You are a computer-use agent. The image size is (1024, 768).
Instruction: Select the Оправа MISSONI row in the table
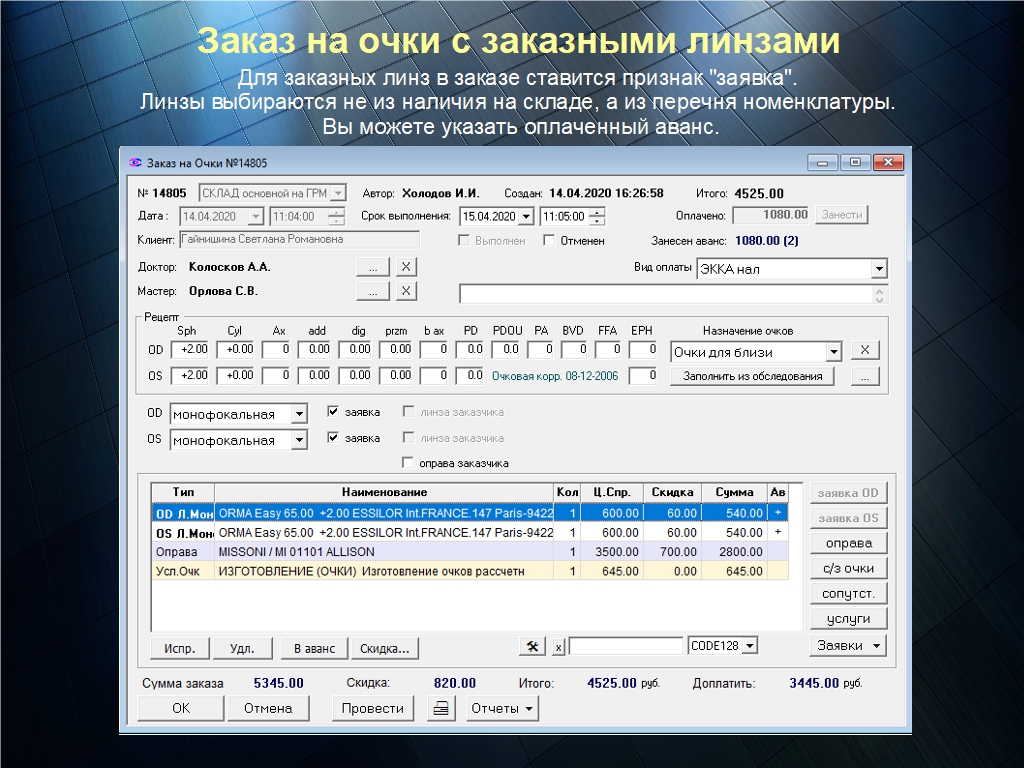[400, 552]
